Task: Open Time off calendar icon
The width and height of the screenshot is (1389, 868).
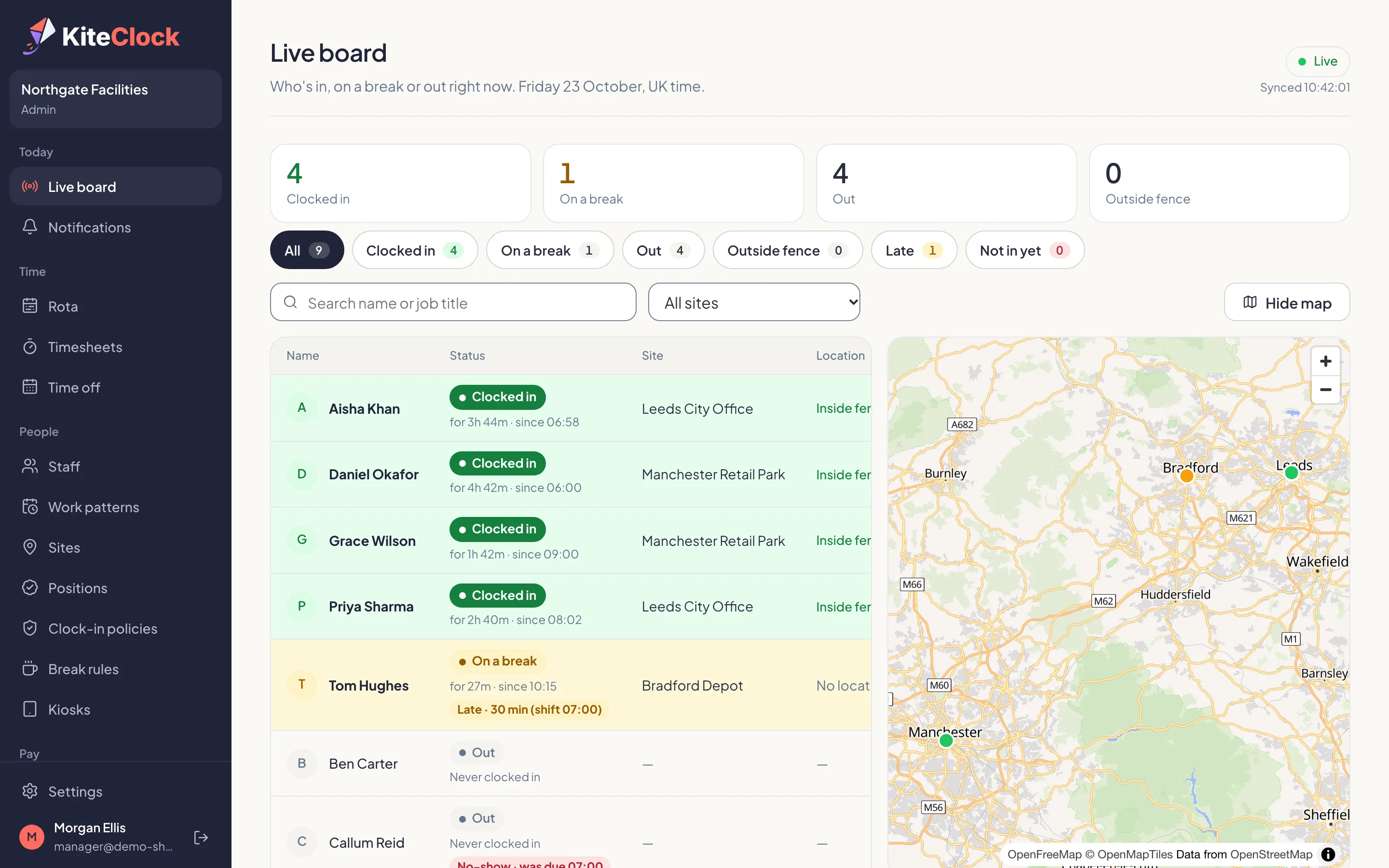Action: point(30,387)
